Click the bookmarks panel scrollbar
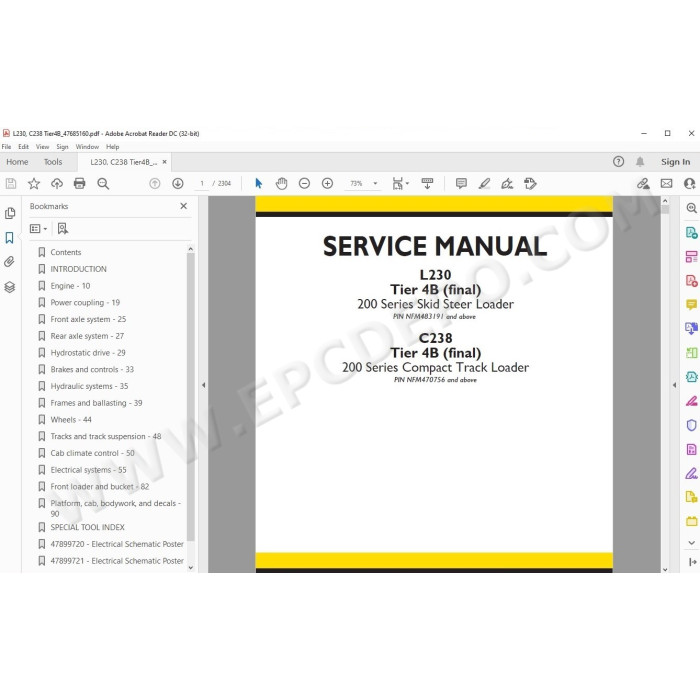The width and height of the screenshot is (700, 700). click(191, 396)
